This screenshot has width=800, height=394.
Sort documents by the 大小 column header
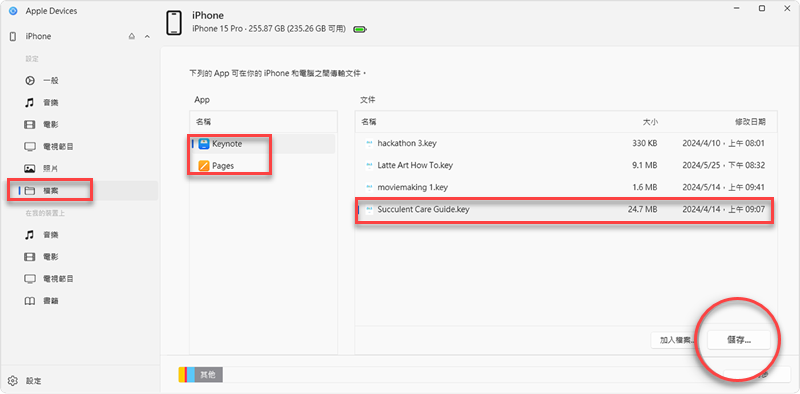pyautogui.click(x=650, y=122)
